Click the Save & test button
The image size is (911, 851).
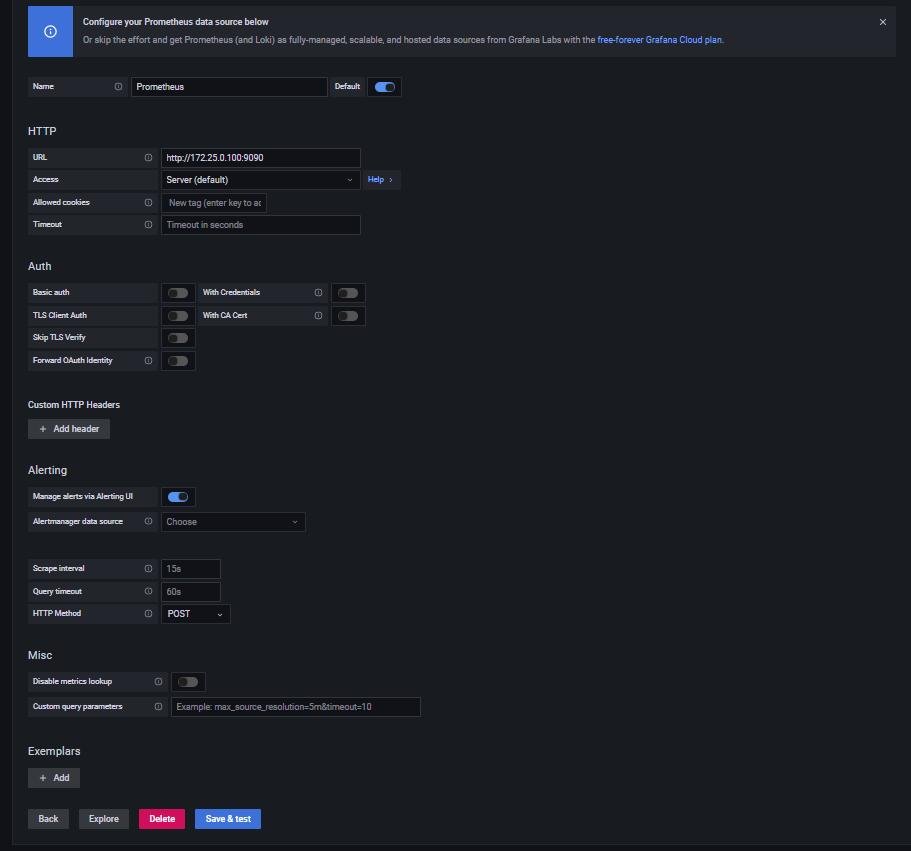point(228,818)
